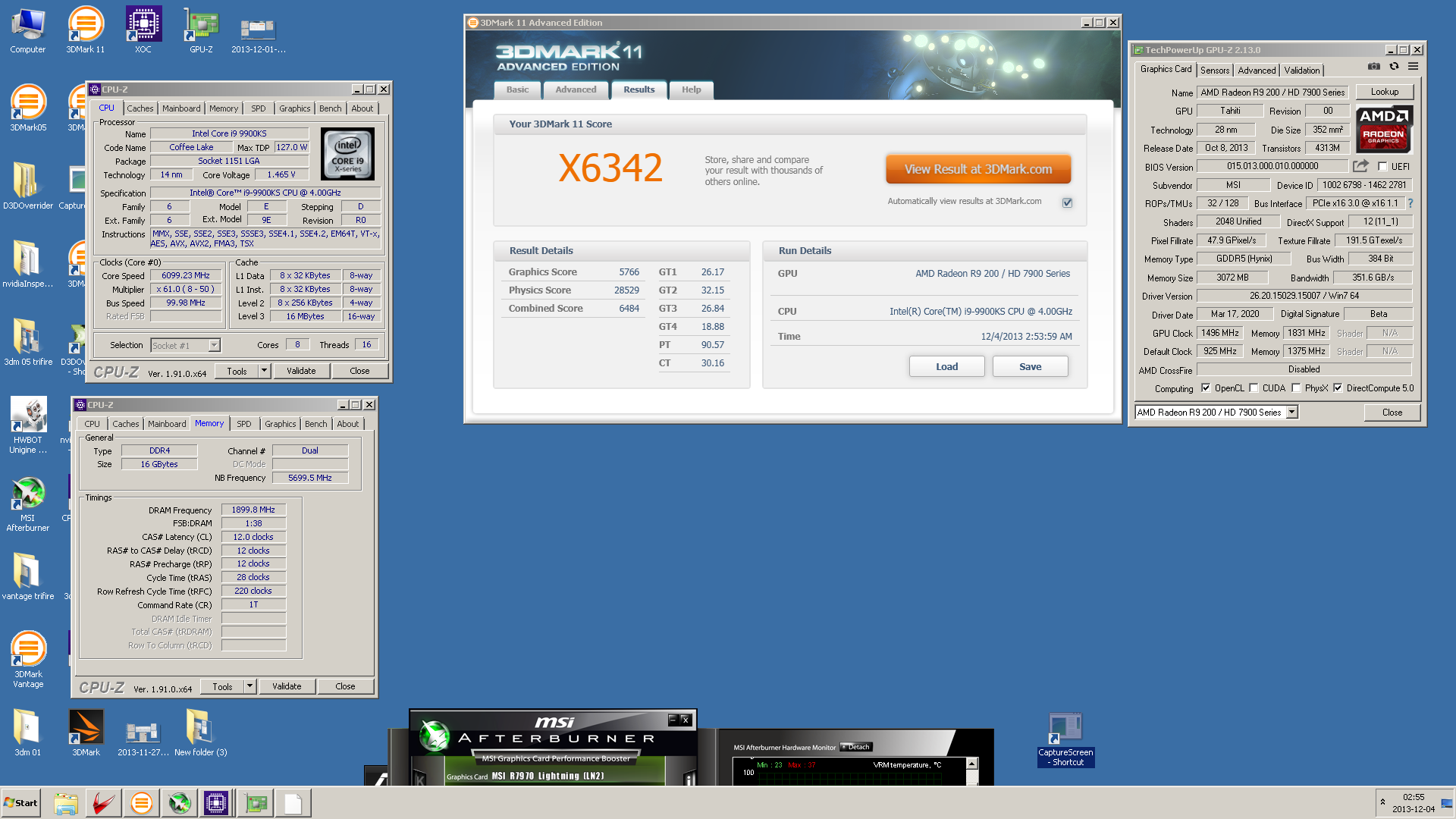
Task: Switch to the Advanced tab in 3DMark 11
Action: click(x=576, y=89)
